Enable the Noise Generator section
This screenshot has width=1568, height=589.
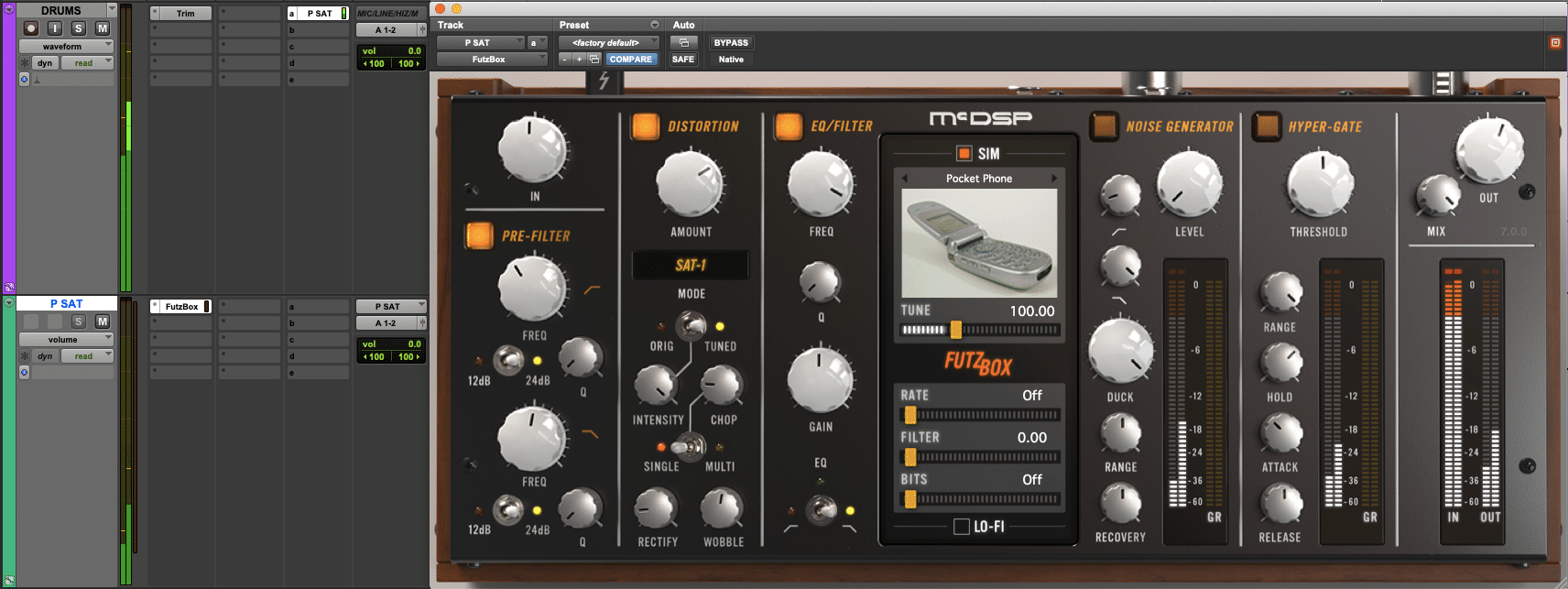(x=1104, y=126)
